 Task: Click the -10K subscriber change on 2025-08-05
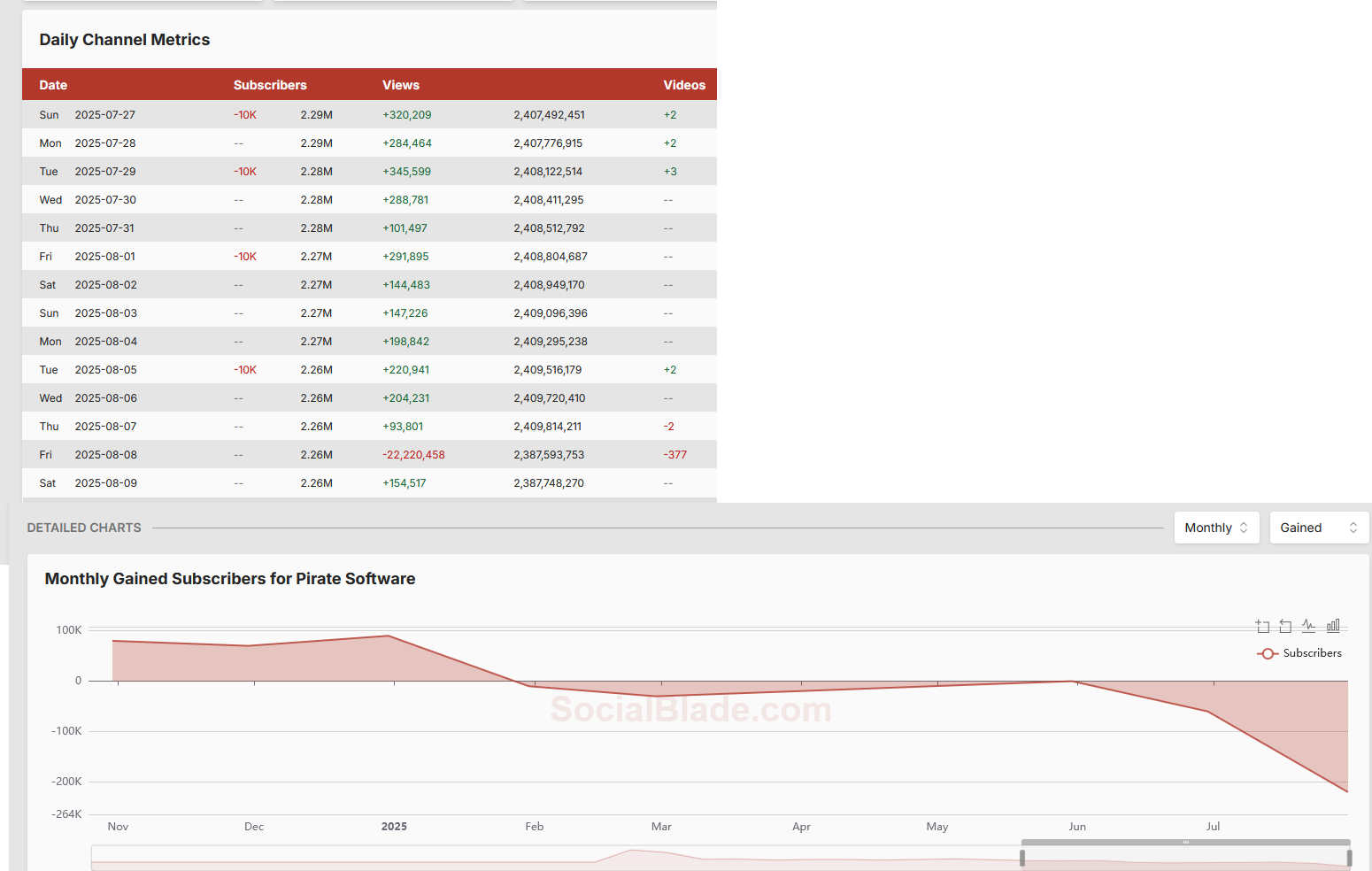(245, 370)
